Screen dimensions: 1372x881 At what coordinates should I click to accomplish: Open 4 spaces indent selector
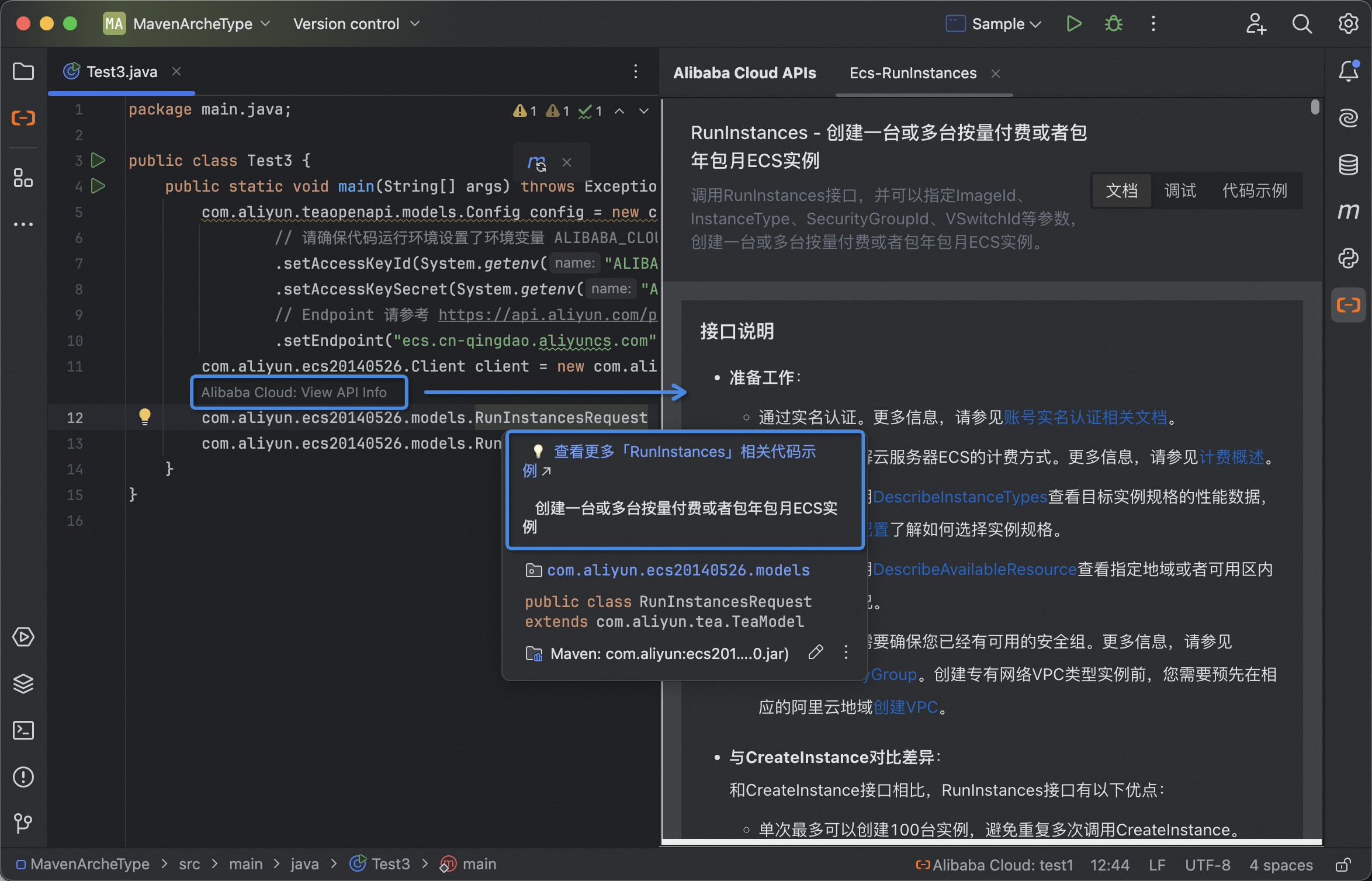pyautogui.click(x=1281, y=865)
